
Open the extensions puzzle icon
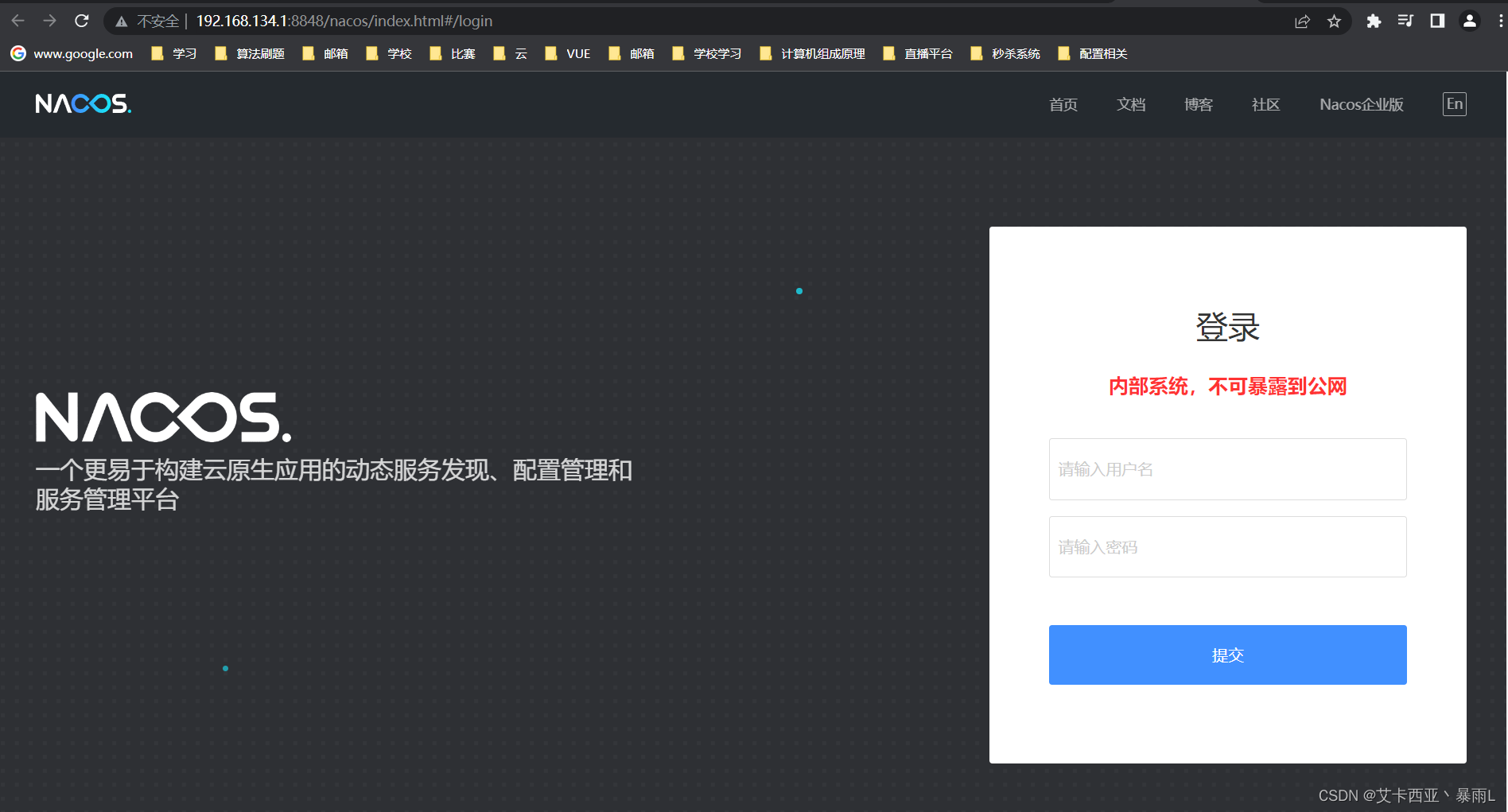[x=1374, y=21]
